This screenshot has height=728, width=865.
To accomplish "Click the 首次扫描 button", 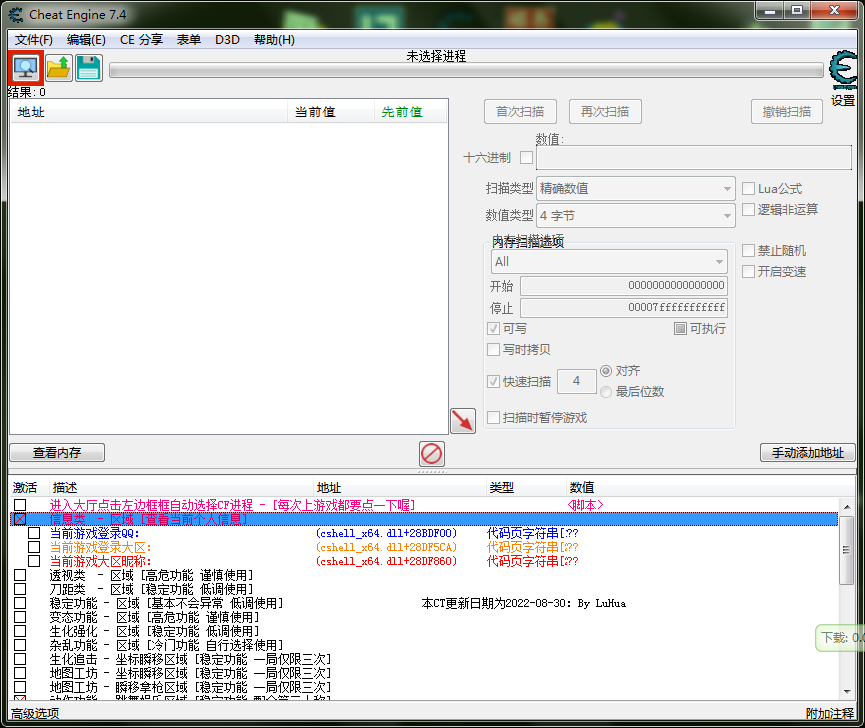I will click(x=520, y=112).
